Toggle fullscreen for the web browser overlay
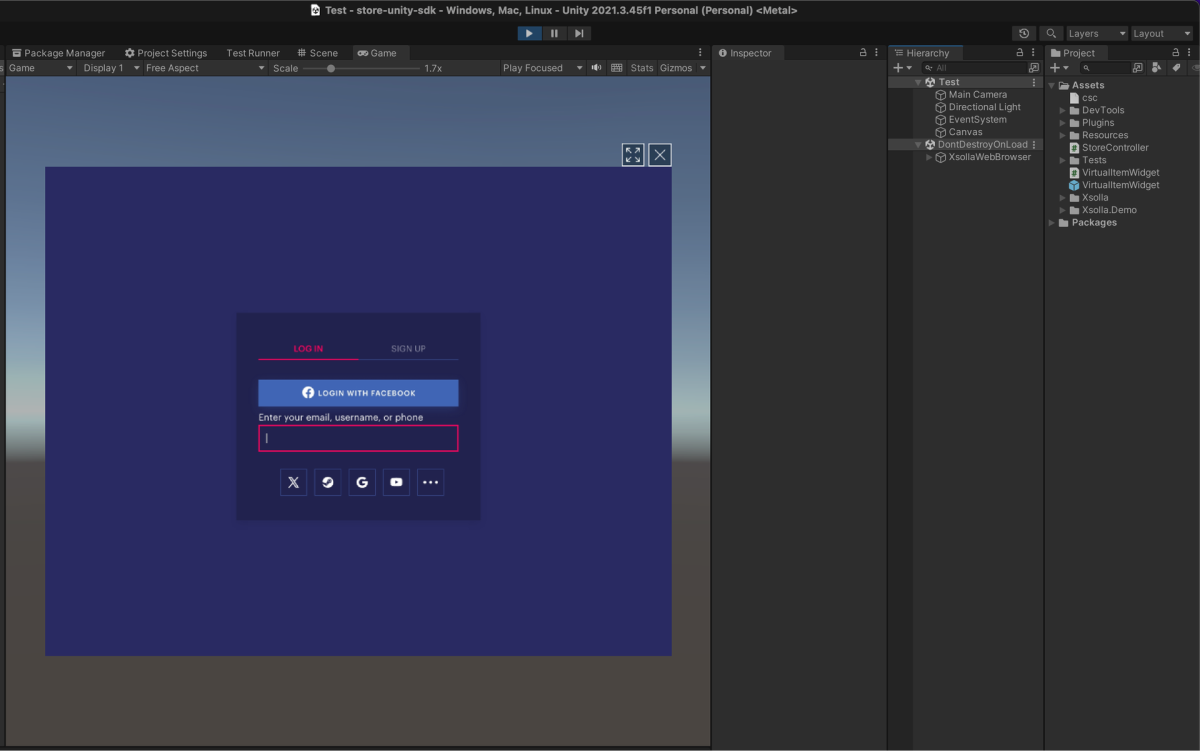Image resolution: width=1200 pixels, height=751 pixels. coord(632,154)
